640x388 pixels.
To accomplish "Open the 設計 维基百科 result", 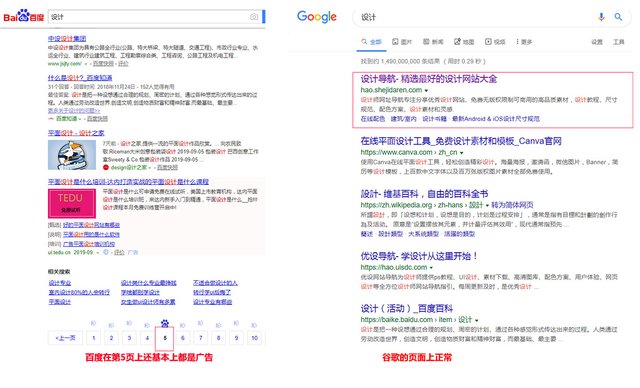I will pyautogui.click(x=424, y=194).
